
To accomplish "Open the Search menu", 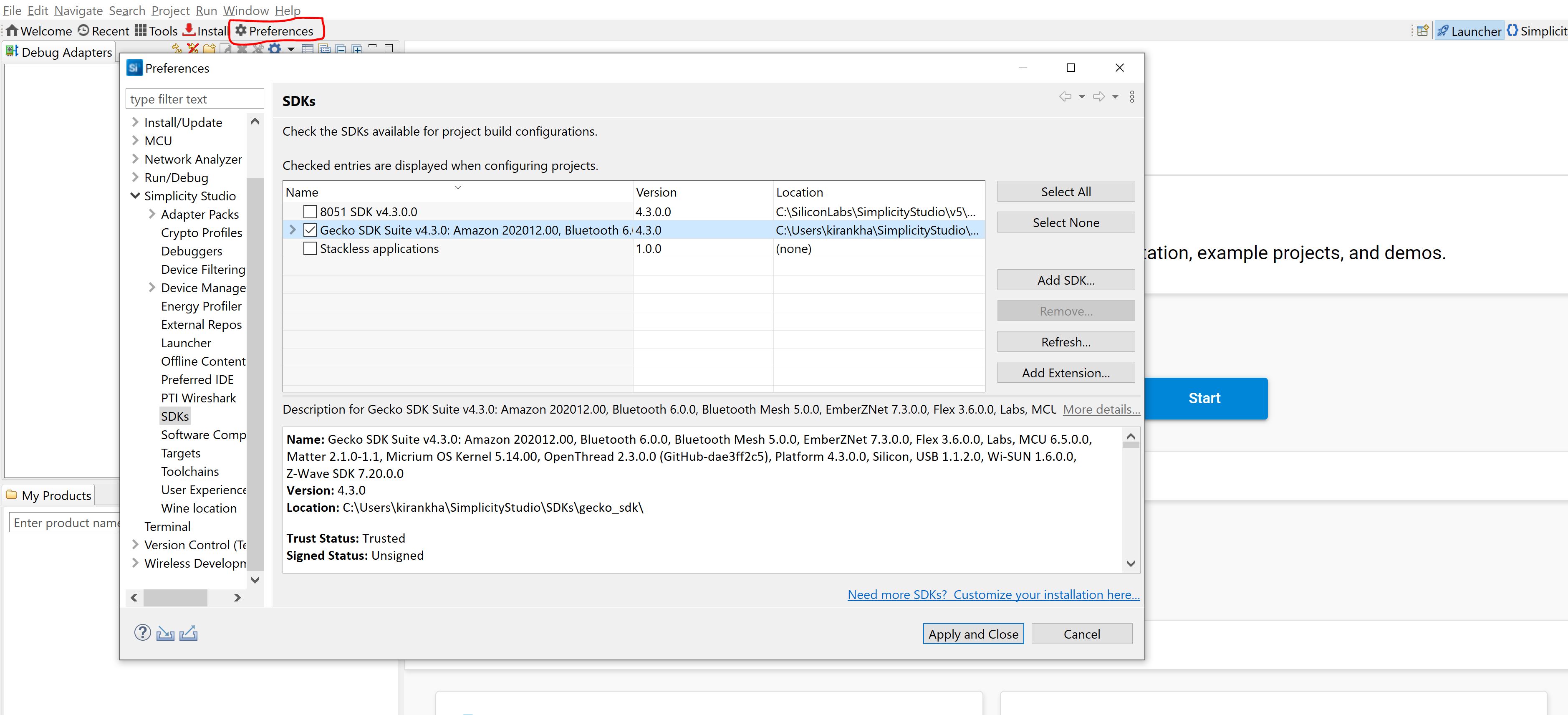I will [x=127, y=10].
